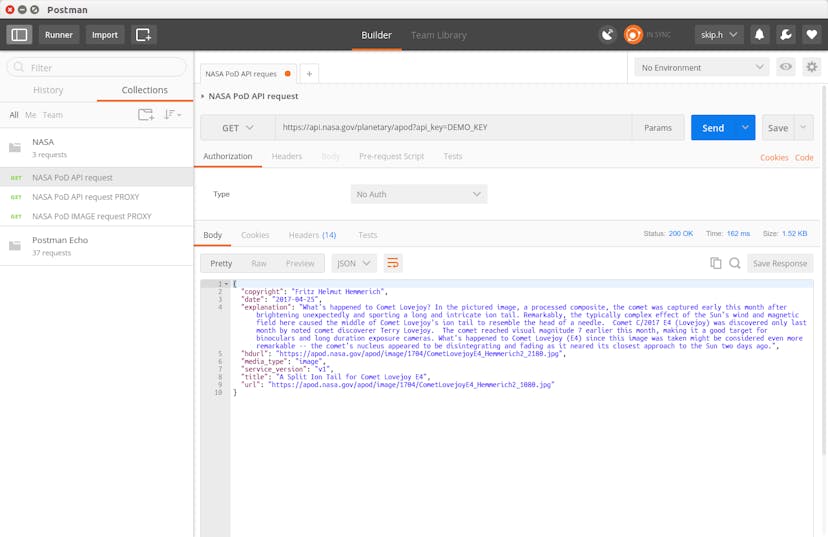Viewport: 828px width, 537px height.
Task: Switch response view to Pretty
Action: 221,263
